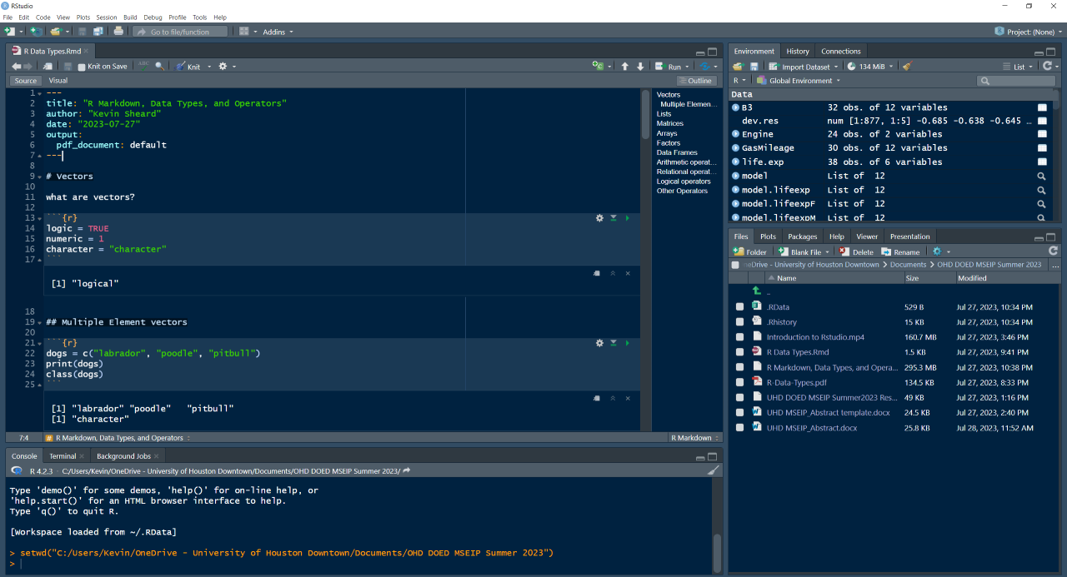The image size is (1067, 577).
Task: Click the Create Project icon
Action: [x=35, y=31]
